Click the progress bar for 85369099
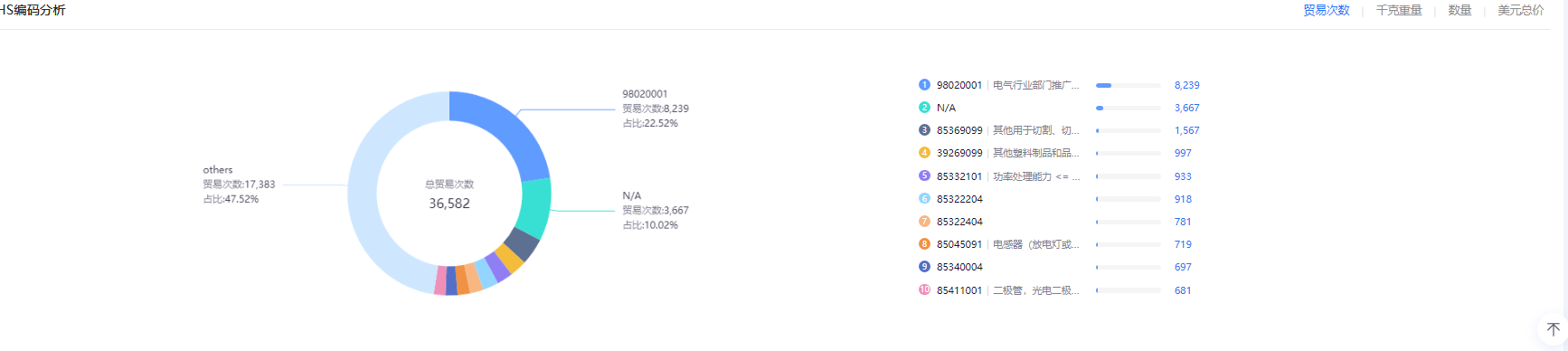The image size is (1568, 351). (x=1129, y=130)
